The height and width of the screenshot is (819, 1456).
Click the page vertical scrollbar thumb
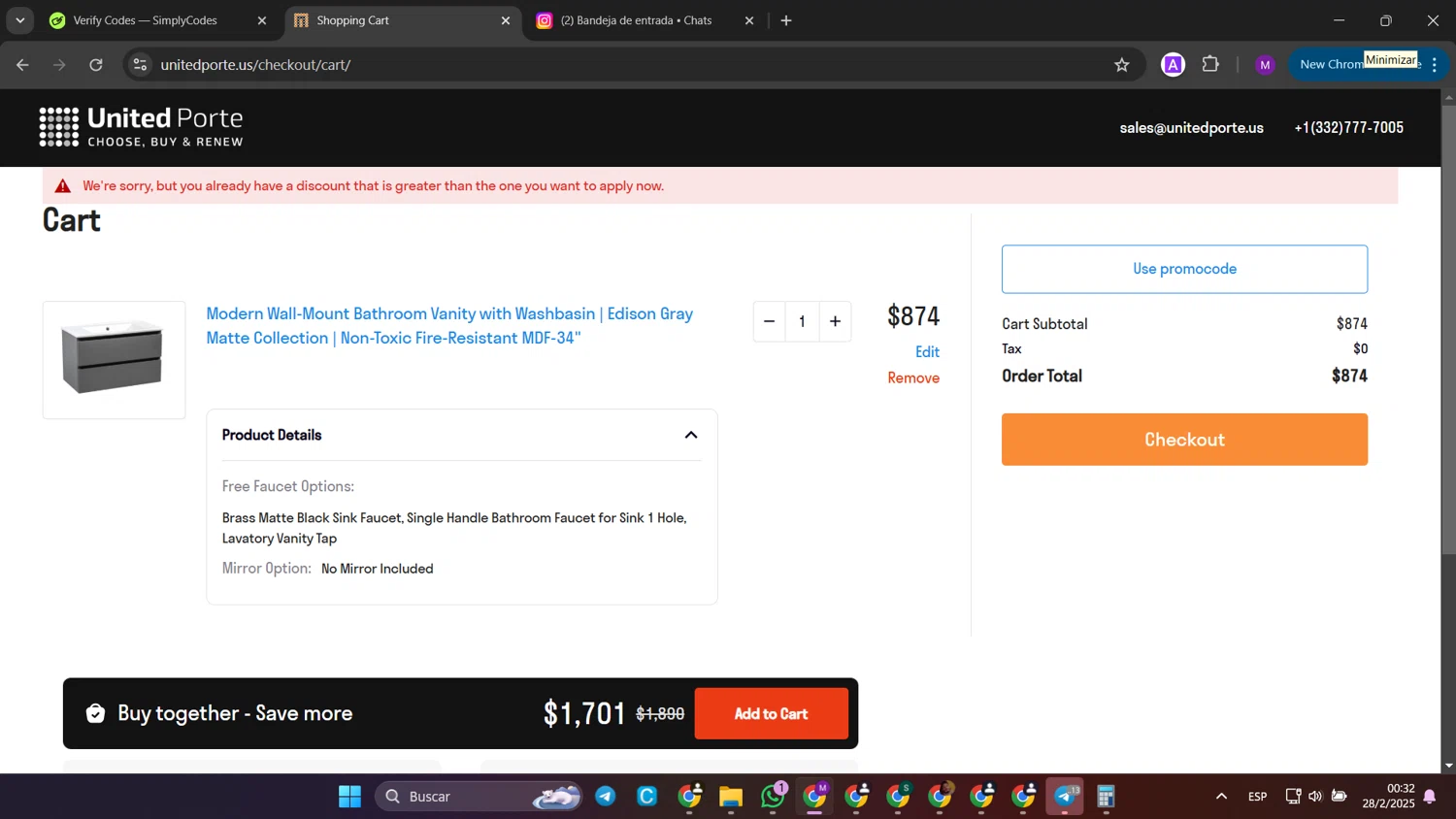pyautogui.click(x=1448, y=330)
